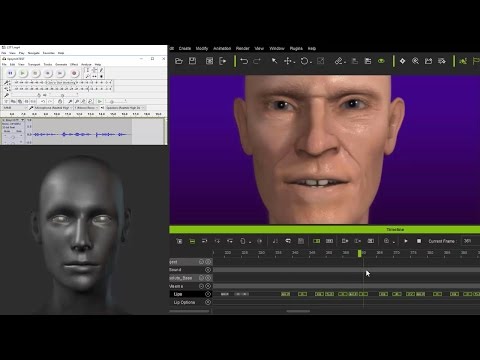Click the green playhead marker on timeline ruler

360,253
